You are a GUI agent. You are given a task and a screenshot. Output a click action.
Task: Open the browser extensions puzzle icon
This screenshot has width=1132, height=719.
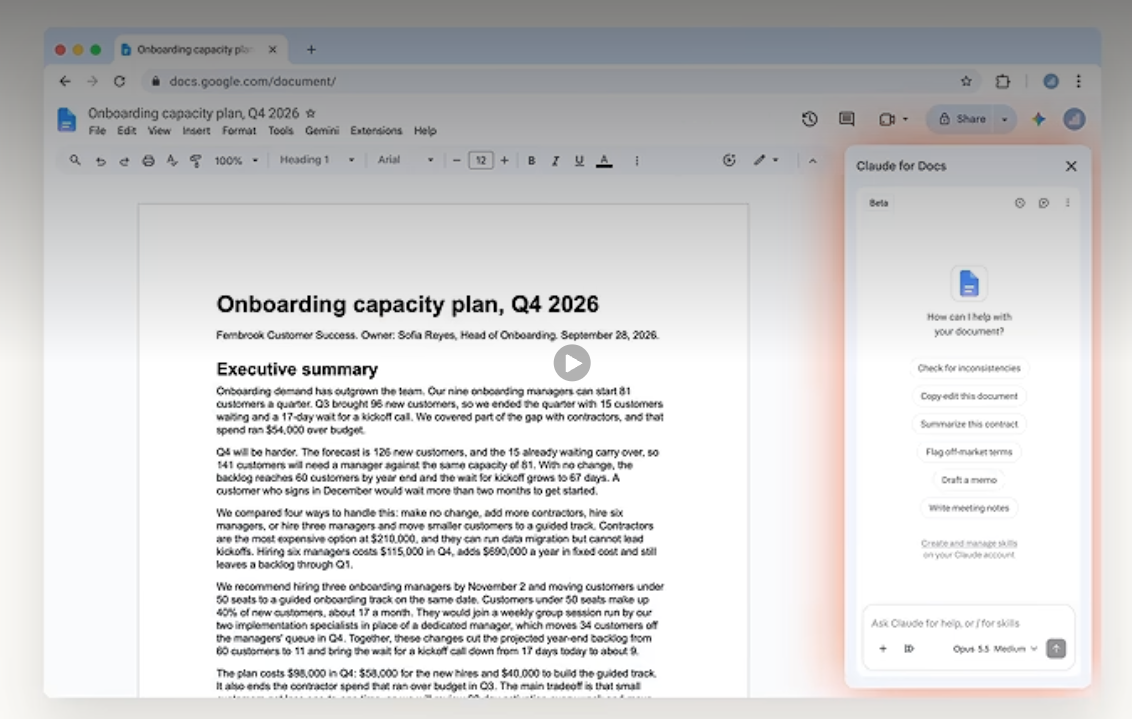1003,82
